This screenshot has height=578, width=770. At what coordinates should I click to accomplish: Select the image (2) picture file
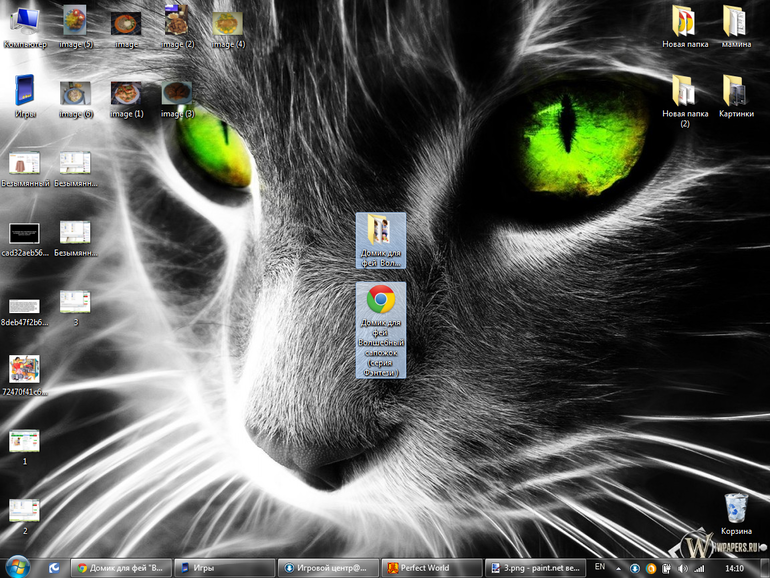(x=177, y=28)
